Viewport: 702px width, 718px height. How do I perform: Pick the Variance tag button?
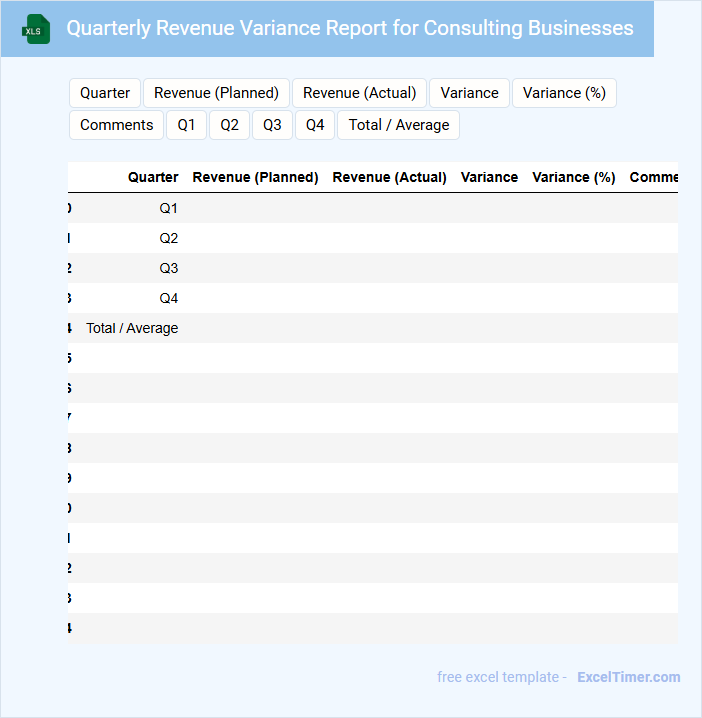(469, 93)
